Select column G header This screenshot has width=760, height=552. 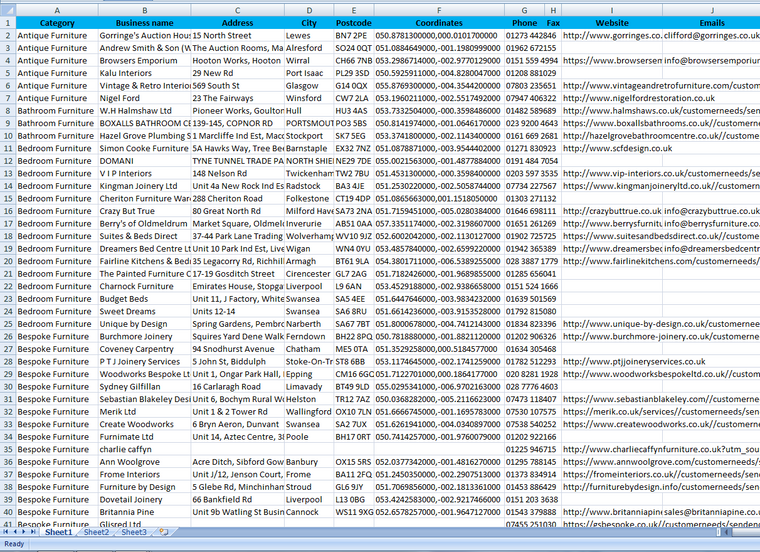coord(524,10)
